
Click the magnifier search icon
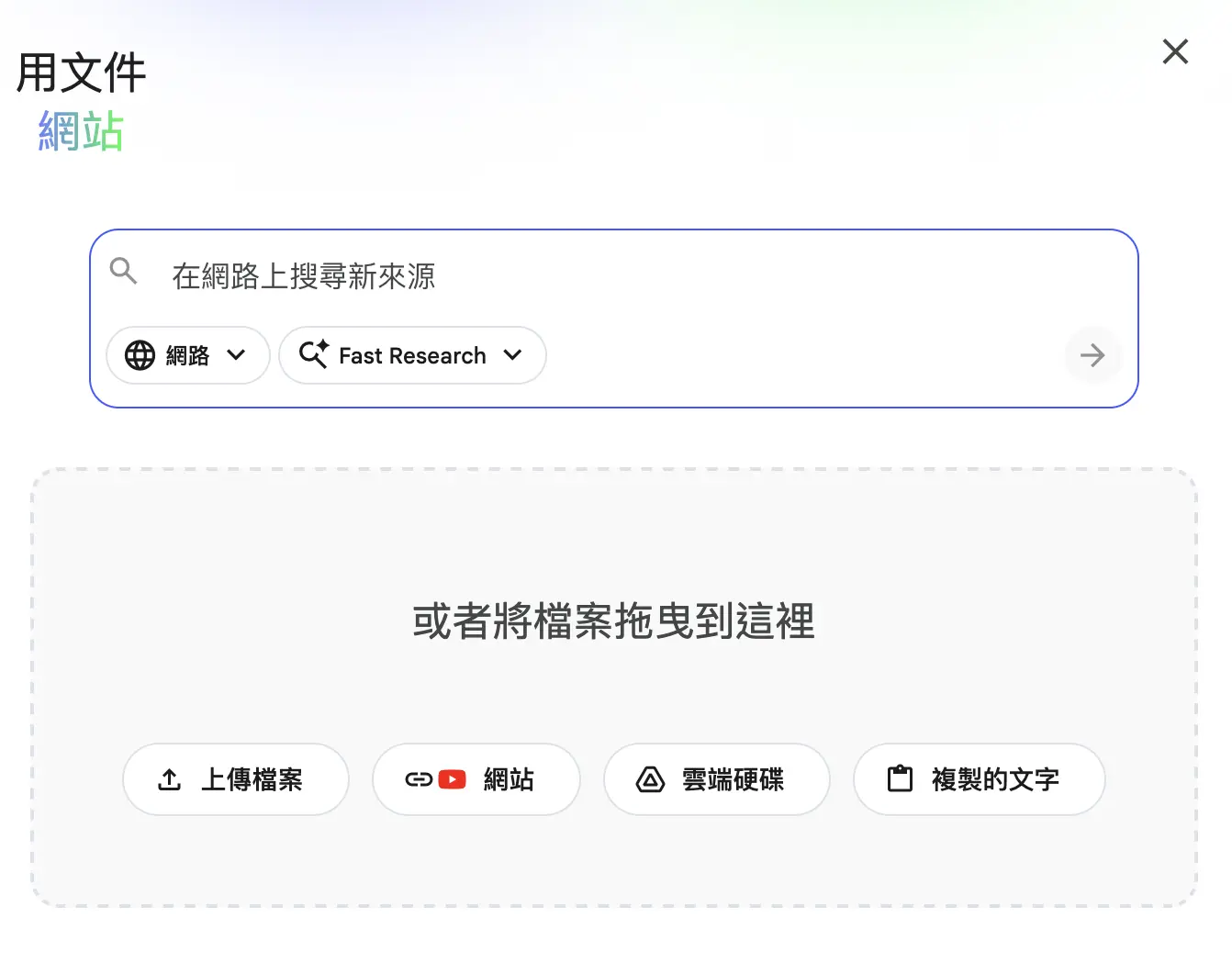123,271
